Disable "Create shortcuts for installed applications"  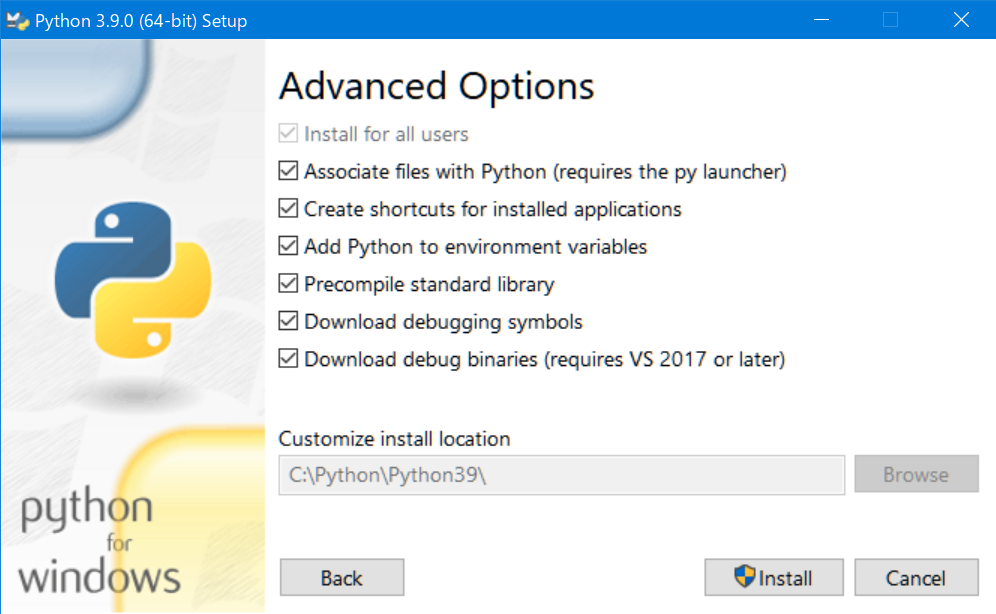288,209
